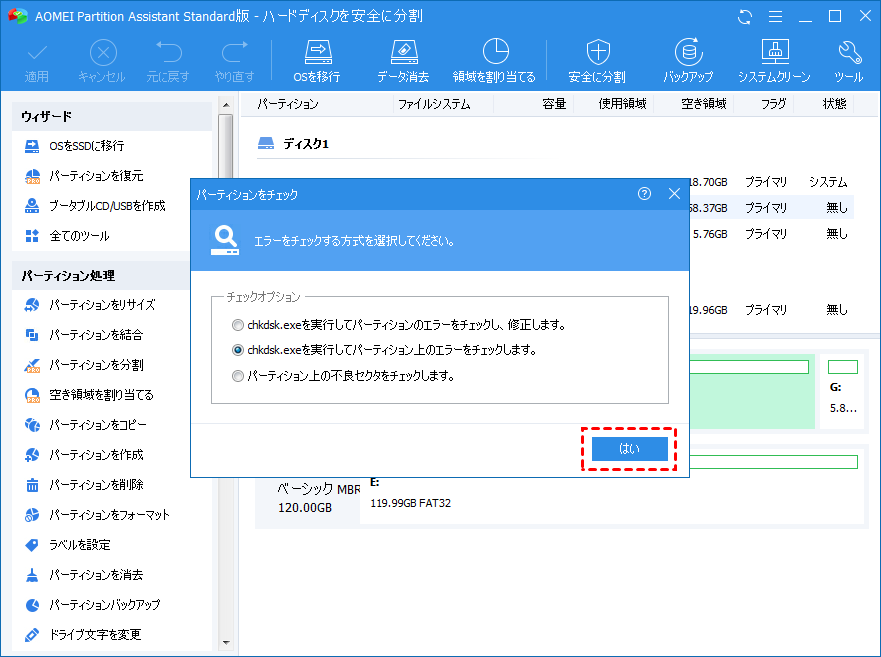This screenshot has height=657, width=881.
Task: Click the キャンセル toolbar icon
Action: [x=102, y=61]
